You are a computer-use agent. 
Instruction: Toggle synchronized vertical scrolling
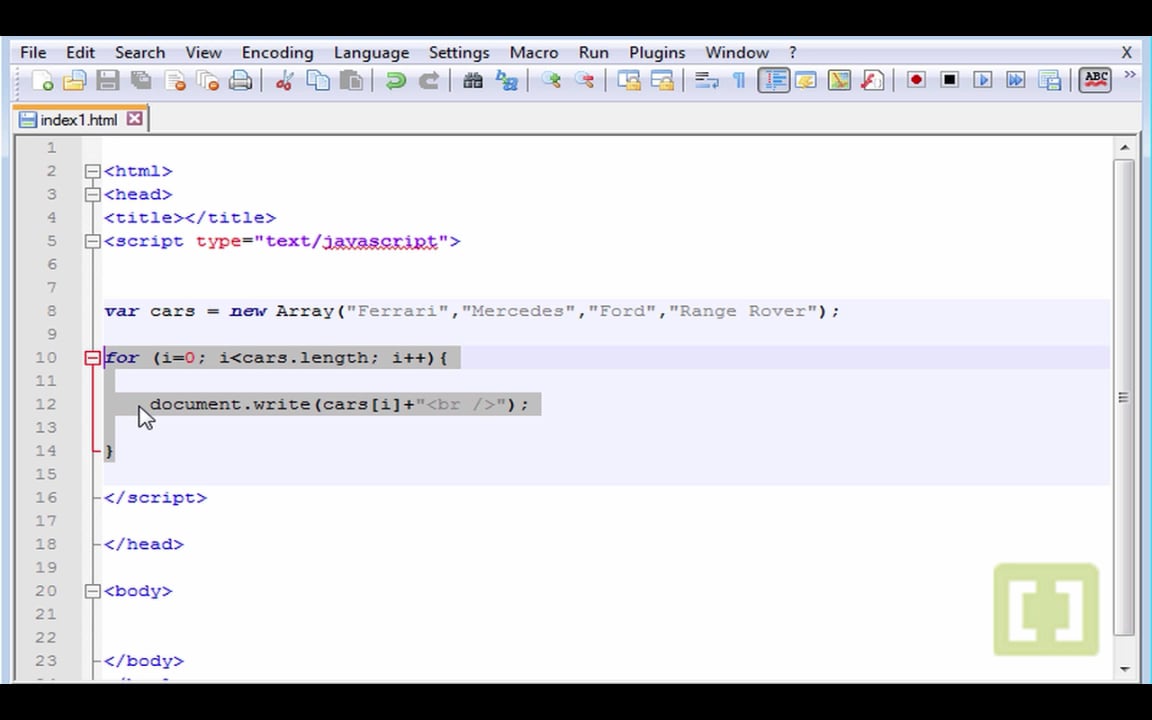click(x=629, y=80)
